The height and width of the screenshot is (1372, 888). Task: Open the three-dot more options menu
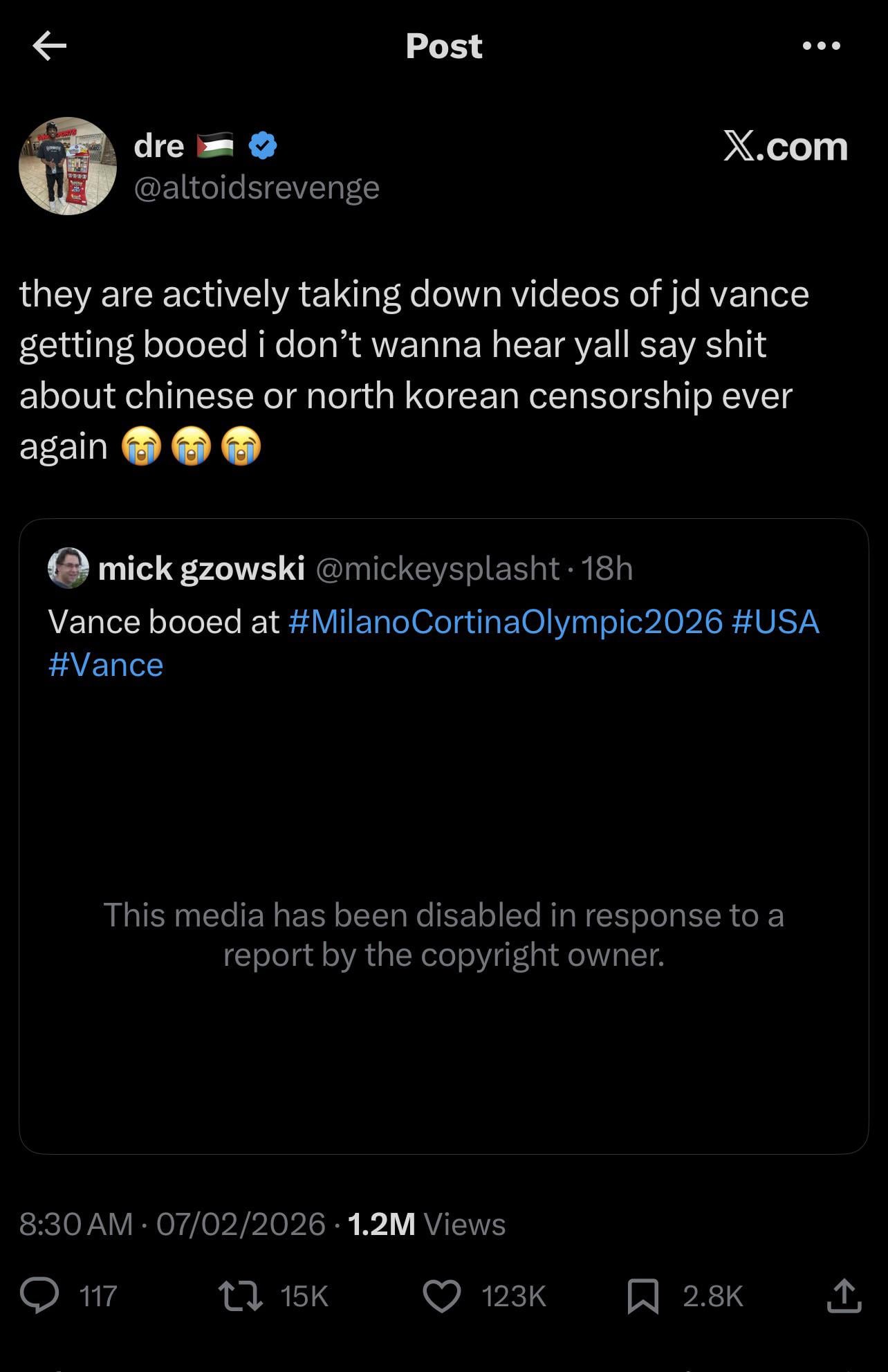point(822,46)
